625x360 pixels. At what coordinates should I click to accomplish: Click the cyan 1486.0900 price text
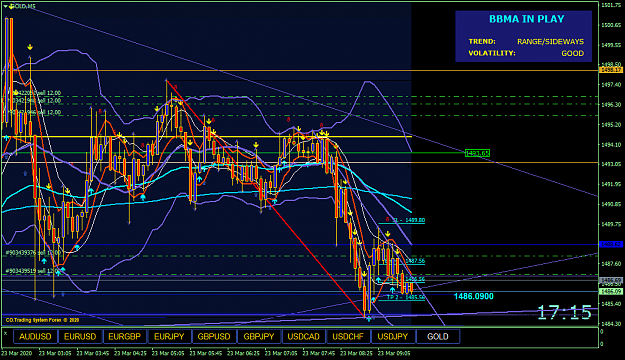[474, 296]
